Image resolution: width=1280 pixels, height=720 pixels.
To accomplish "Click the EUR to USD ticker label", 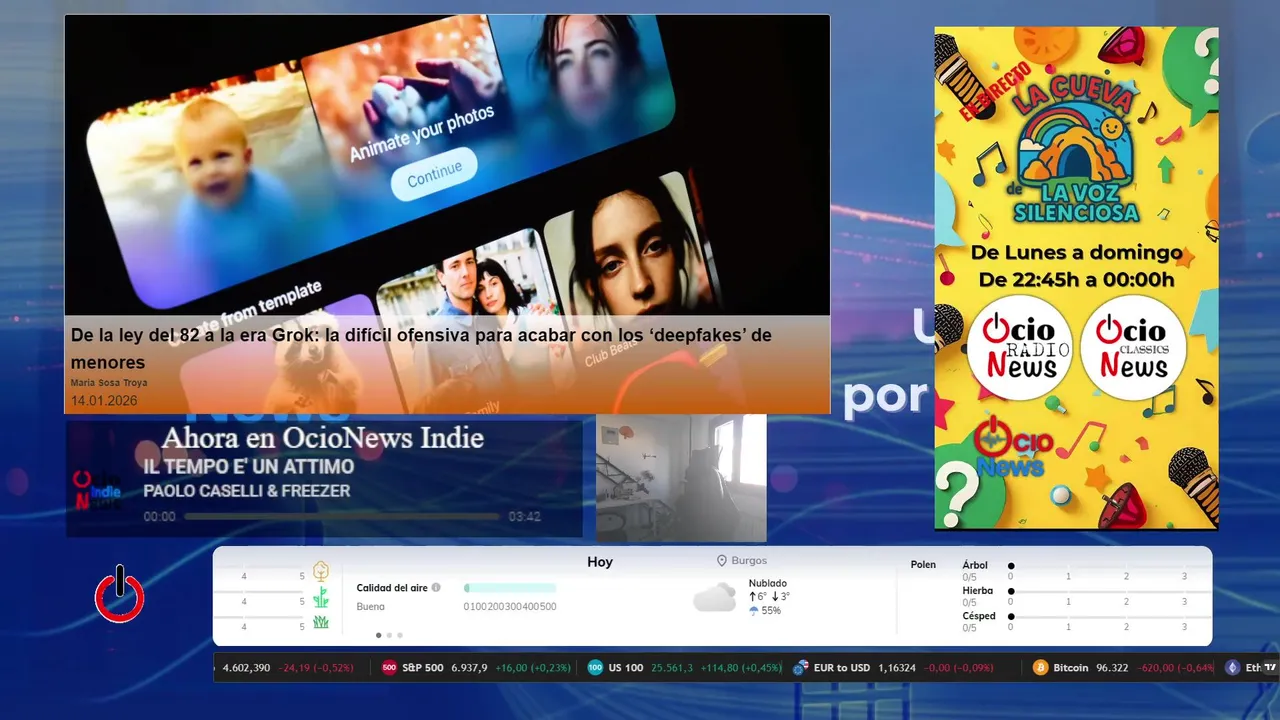I will 842,667.
